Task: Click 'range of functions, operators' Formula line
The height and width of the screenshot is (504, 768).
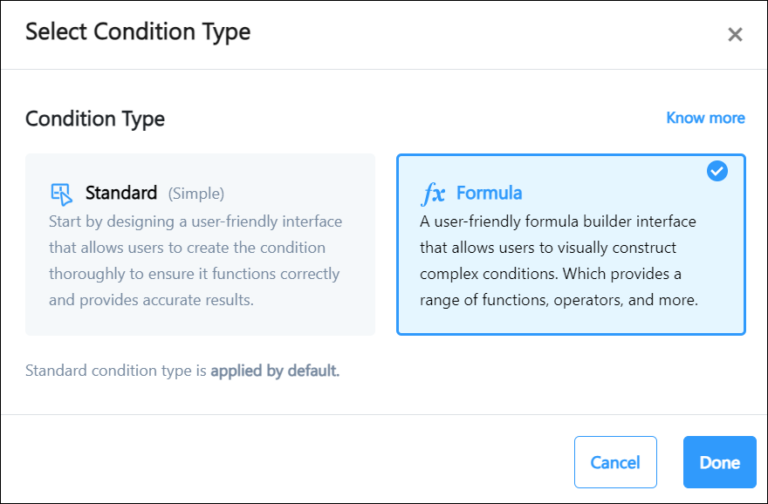Action: pyautogui.click(x=559, y=299)
